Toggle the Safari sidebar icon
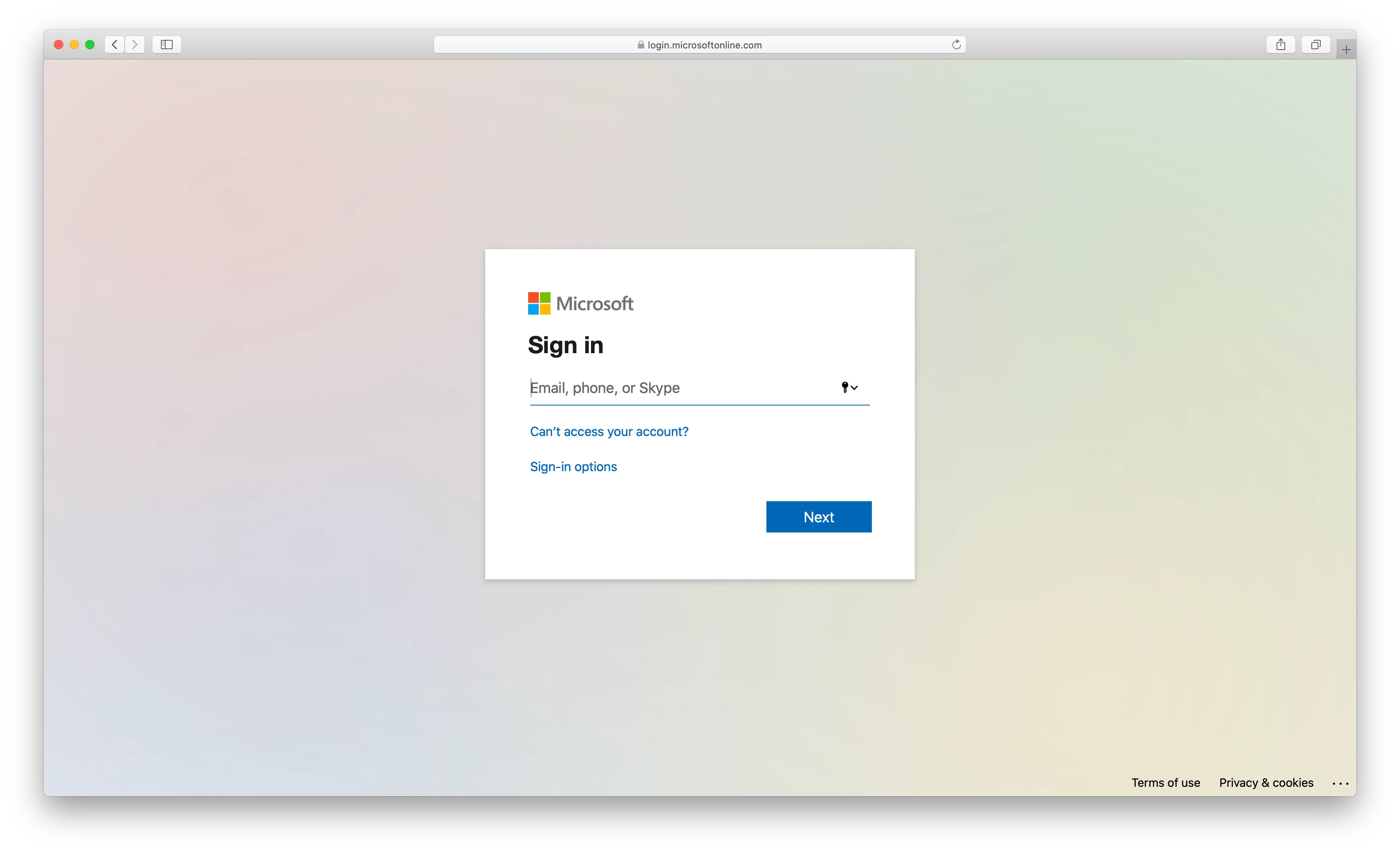This screenshot has height=854, width=1400. point(166,44)
